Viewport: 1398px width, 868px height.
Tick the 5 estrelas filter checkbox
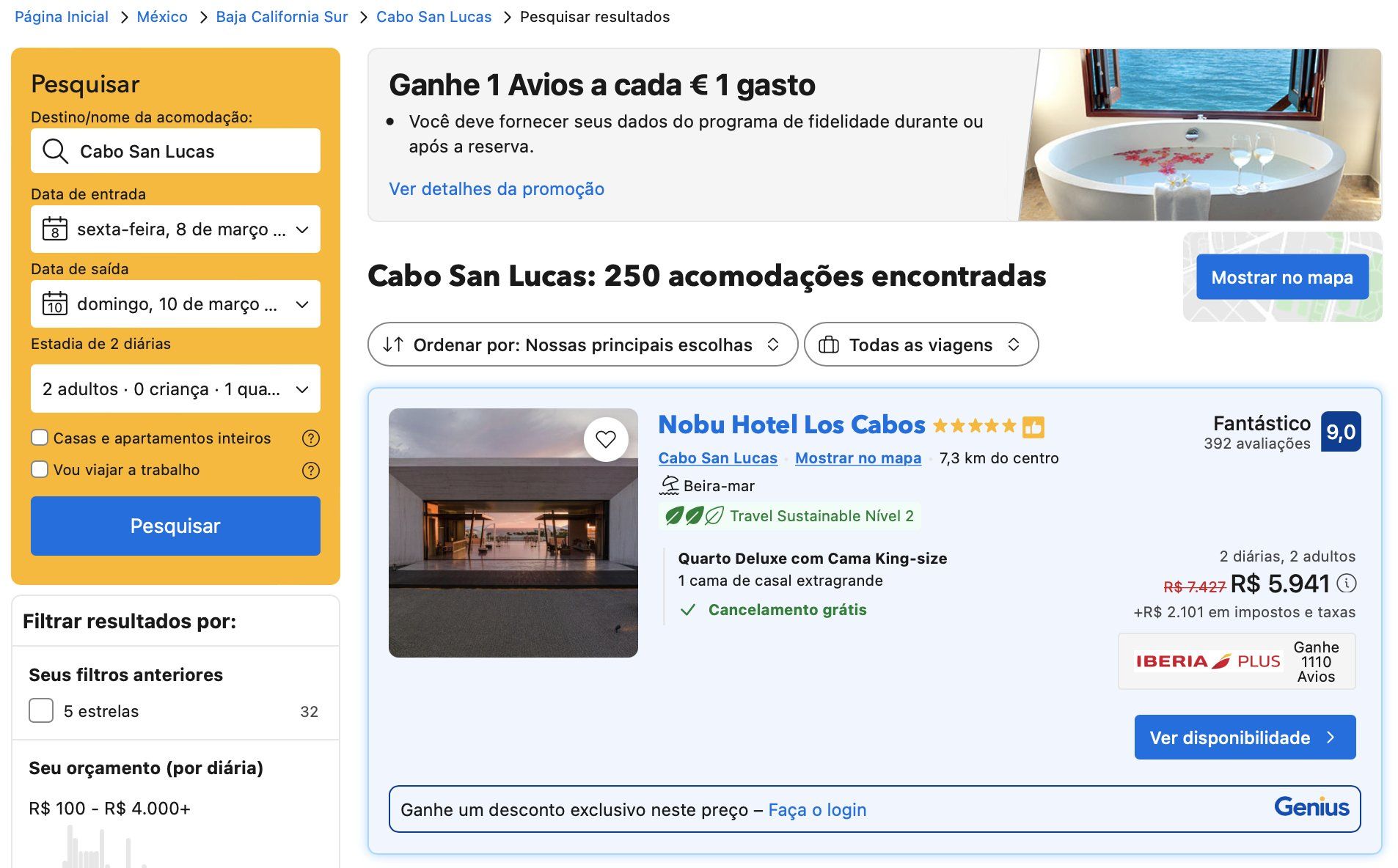coord(41,710)
